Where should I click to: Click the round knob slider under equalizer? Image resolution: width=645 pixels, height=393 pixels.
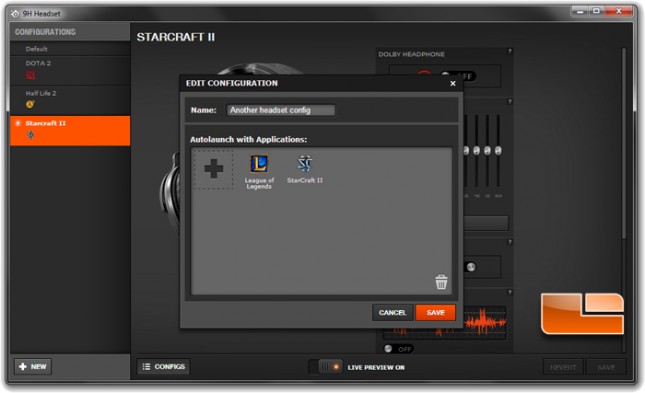471,267
